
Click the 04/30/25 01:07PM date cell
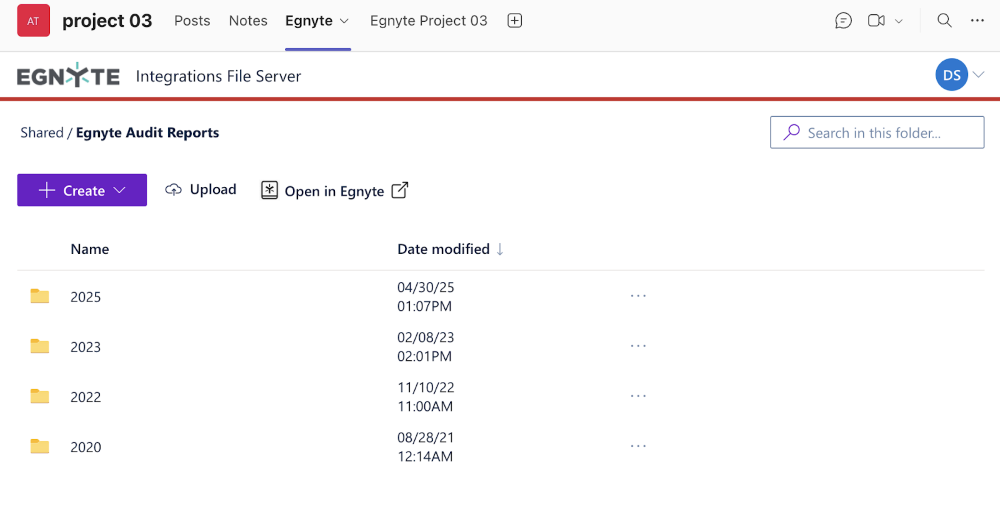425,297
